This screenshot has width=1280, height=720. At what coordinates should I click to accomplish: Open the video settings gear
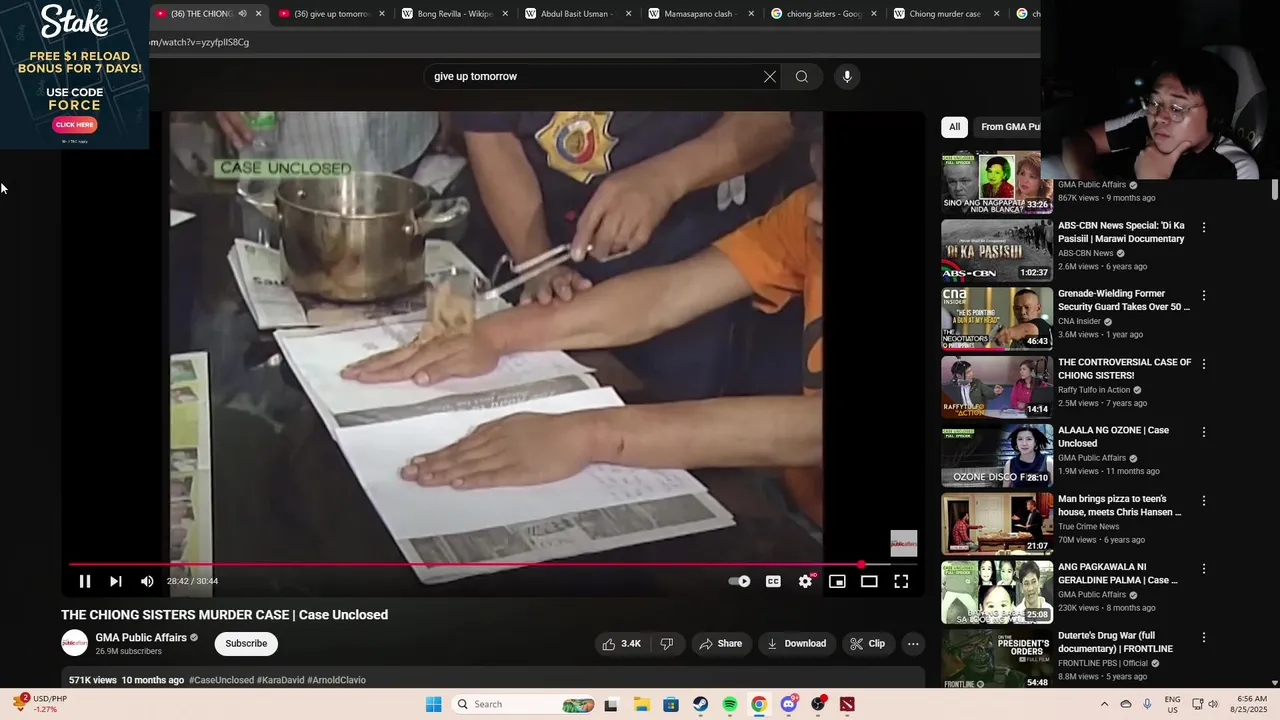[805, 581]
